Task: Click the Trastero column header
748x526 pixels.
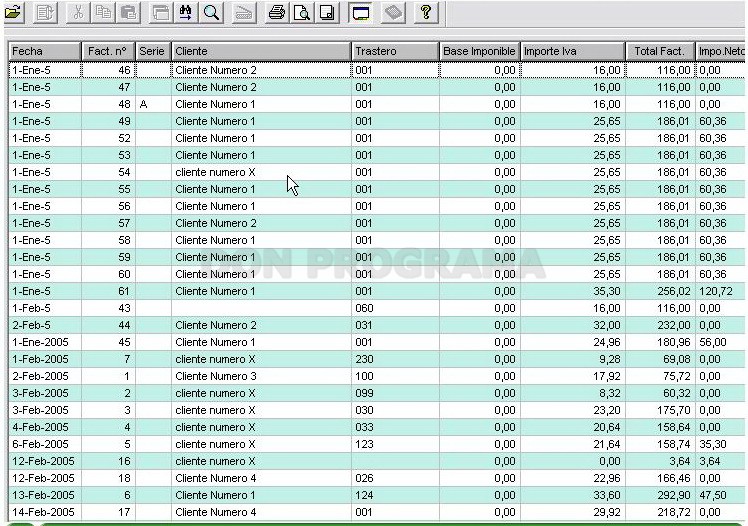Action: (x=395, y=52)
